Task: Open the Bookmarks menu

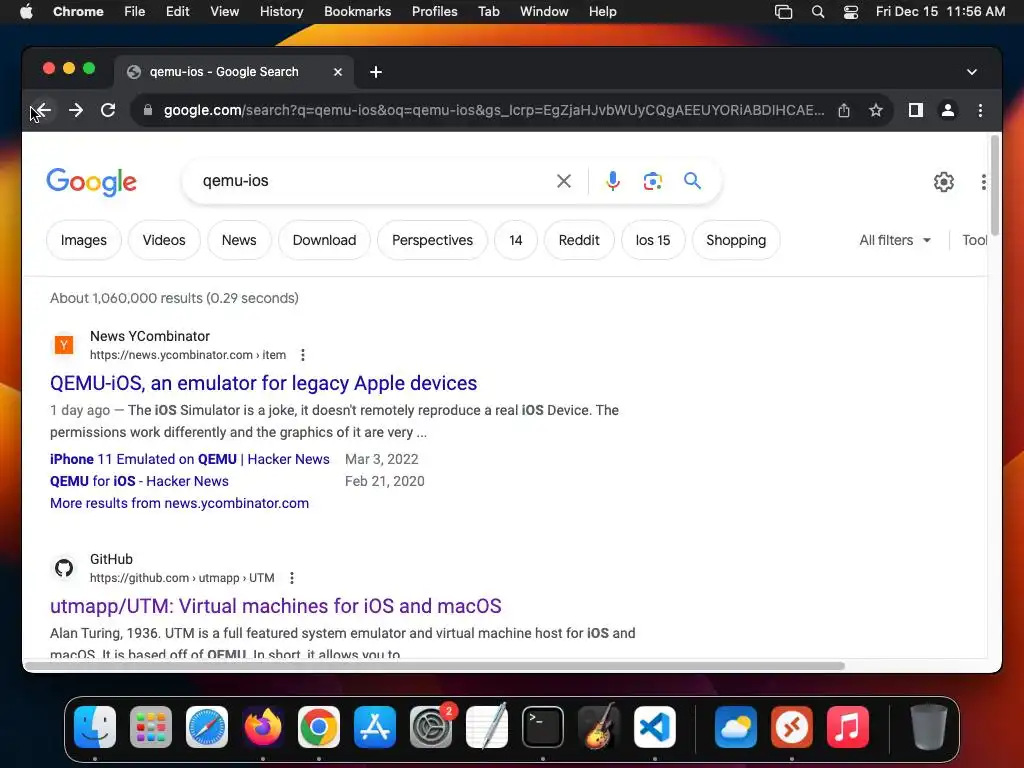Action: (x=357, y=11)
